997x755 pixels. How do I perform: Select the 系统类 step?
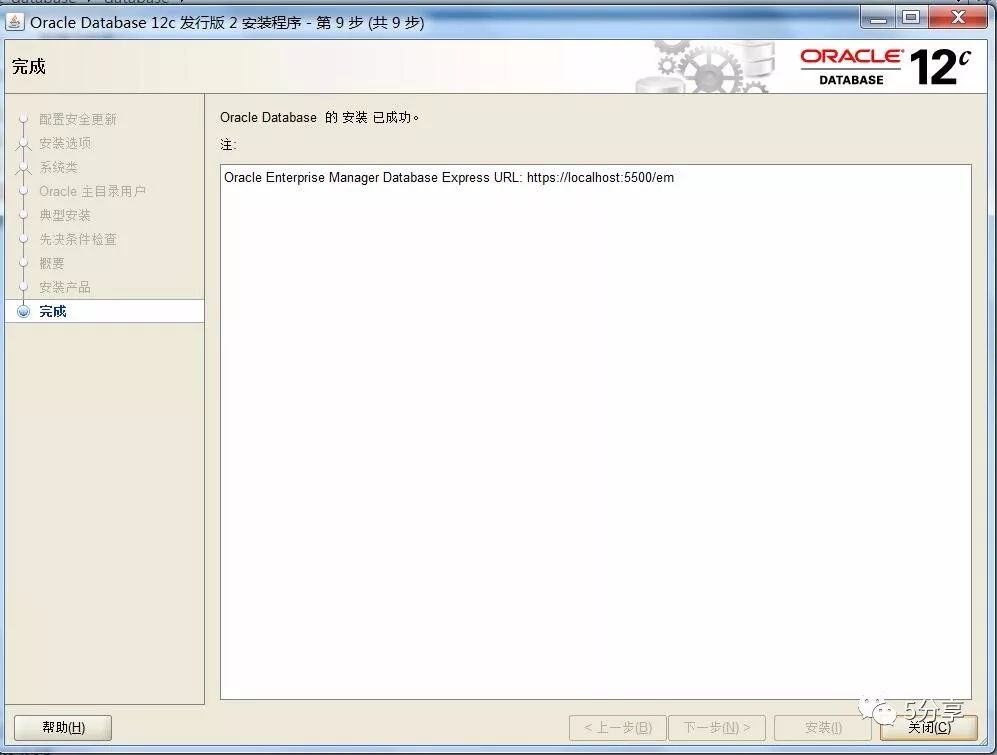click(58, 167)
